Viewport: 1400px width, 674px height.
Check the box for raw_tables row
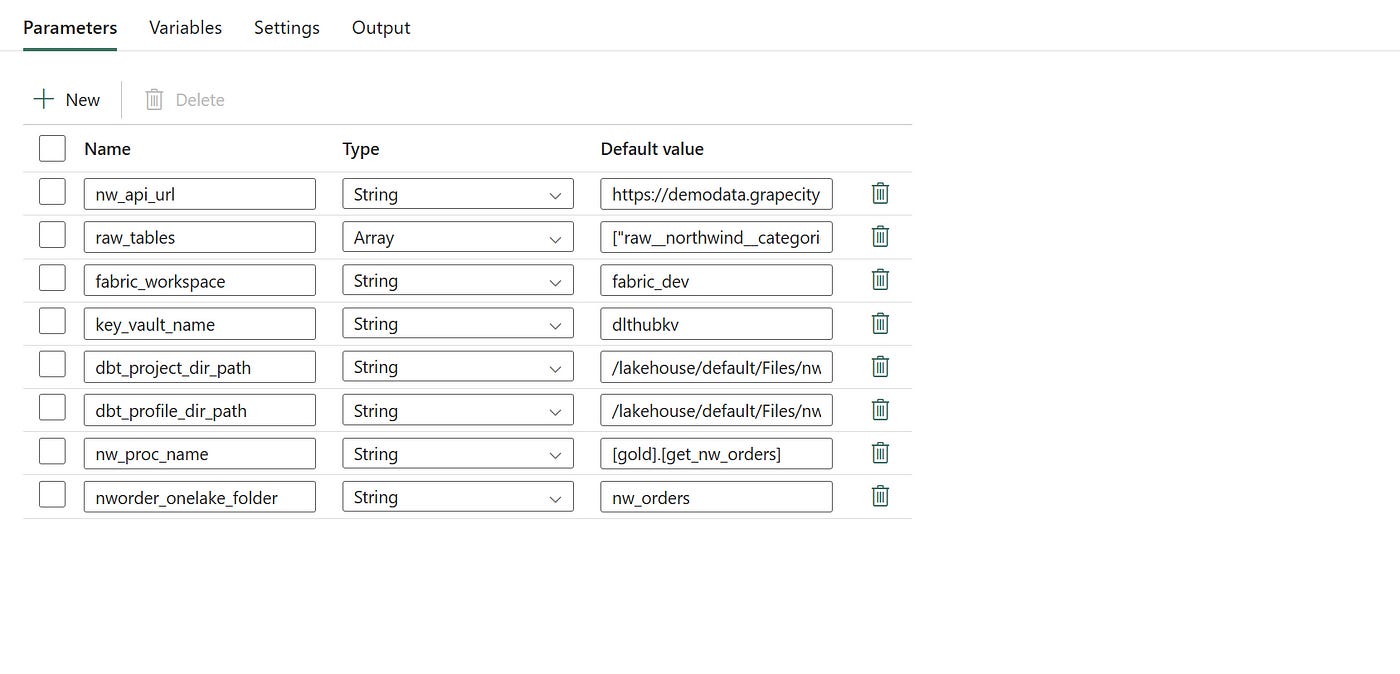coord(52,236)
